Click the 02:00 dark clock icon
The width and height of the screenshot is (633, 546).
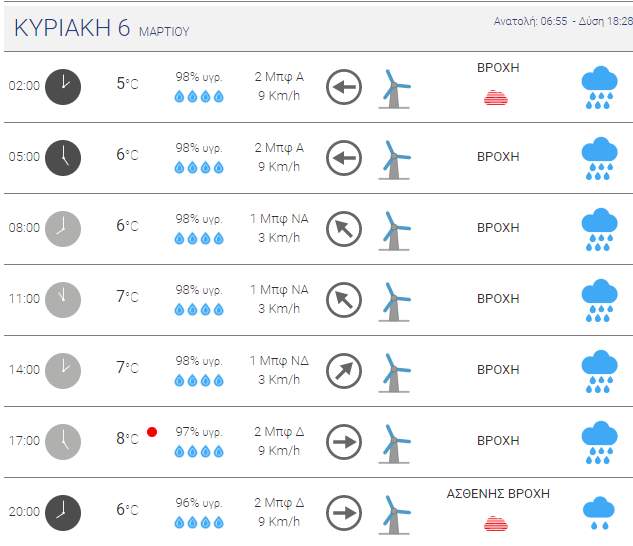[63, 87]
